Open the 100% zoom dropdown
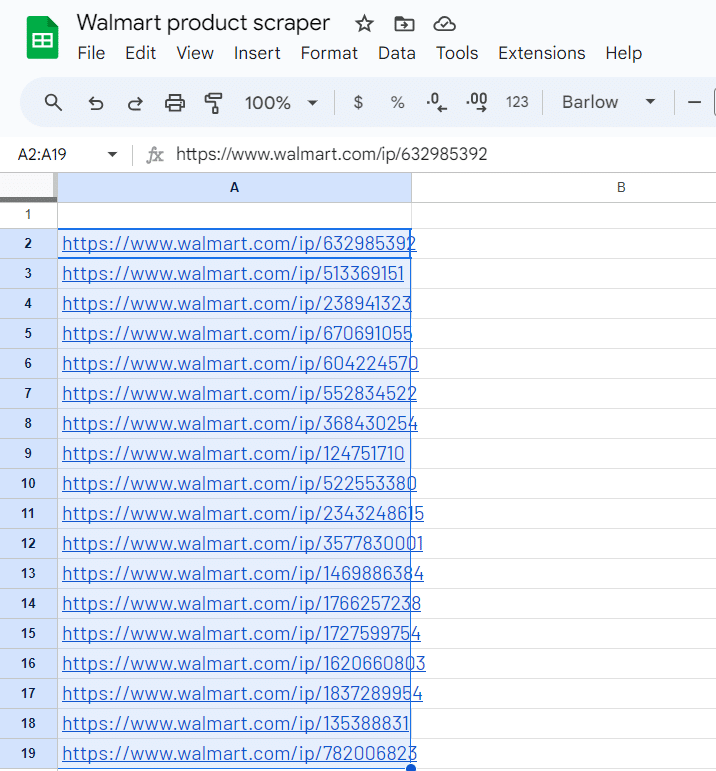The image size is (716, 771). click(281, 102)
